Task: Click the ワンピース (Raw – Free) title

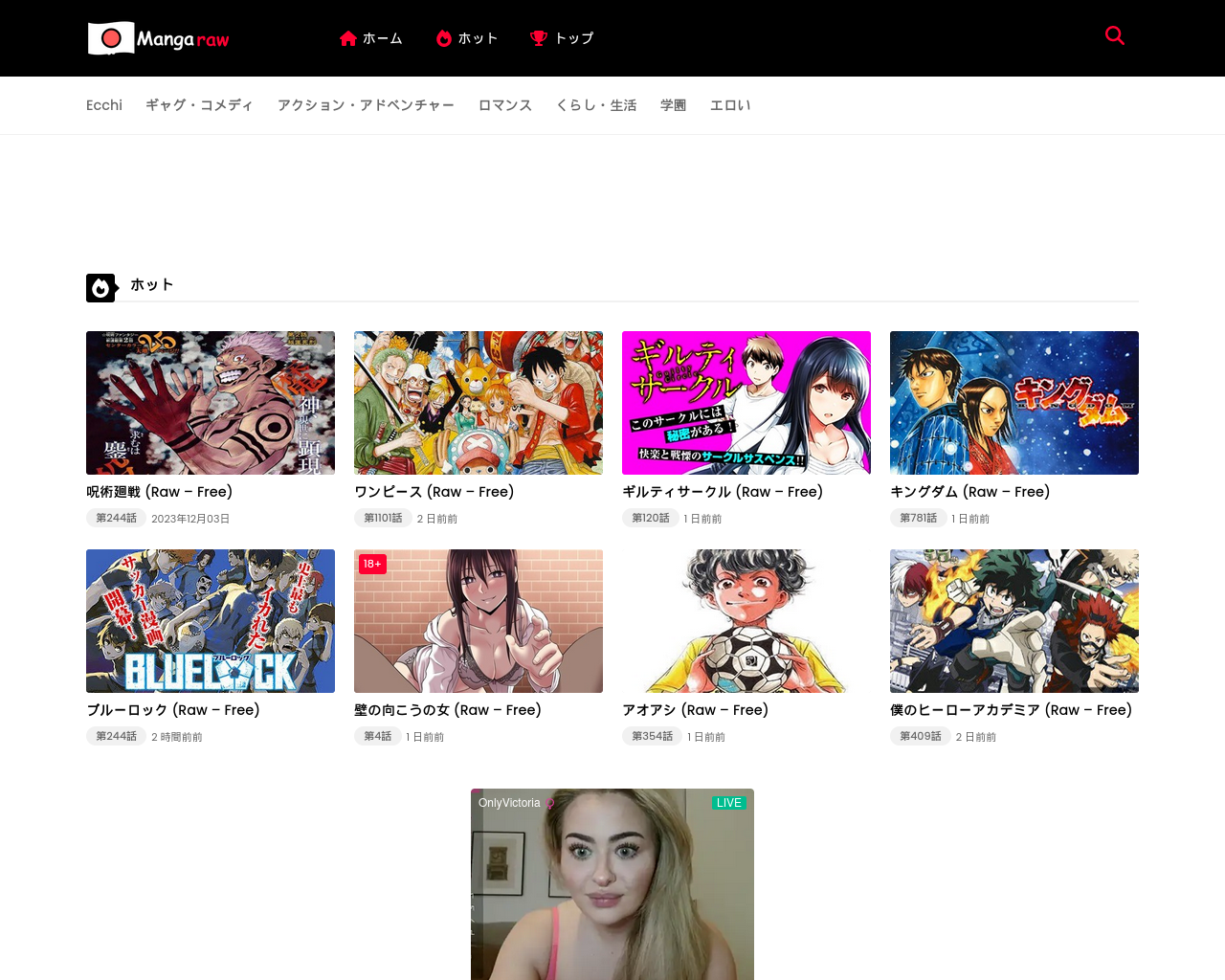Action: (434, 492)
